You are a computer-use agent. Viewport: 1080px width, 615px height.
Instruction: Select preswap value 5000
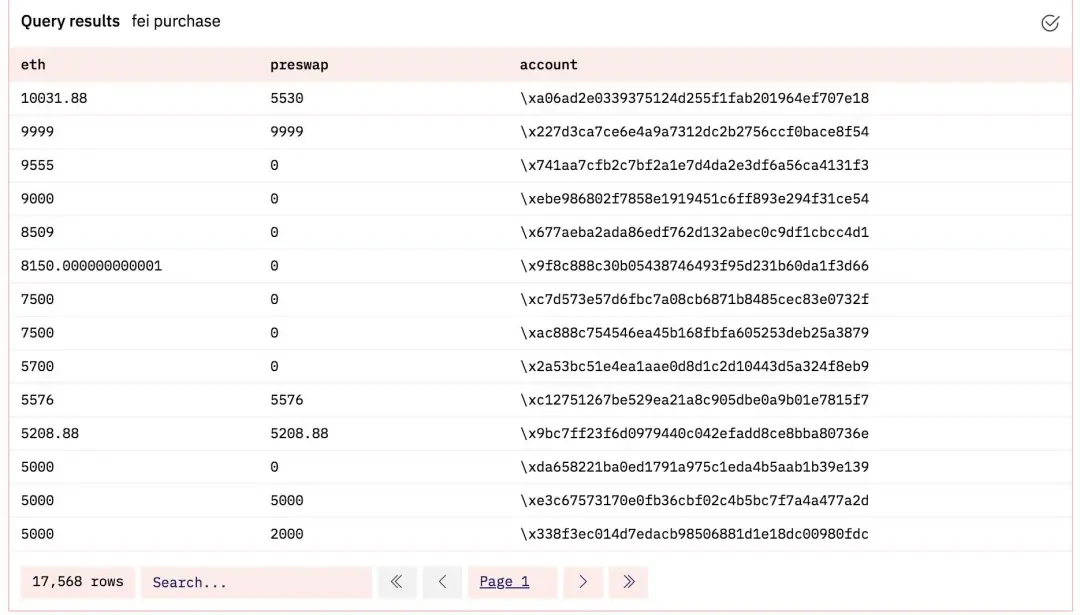click(287, 501)
